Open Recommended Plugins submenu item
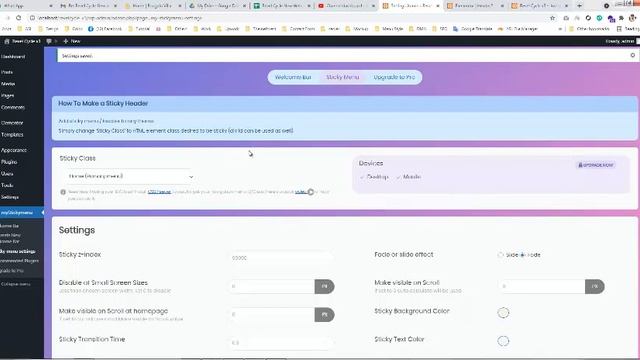The image size is (640, 360). click(x=20, y=261)
